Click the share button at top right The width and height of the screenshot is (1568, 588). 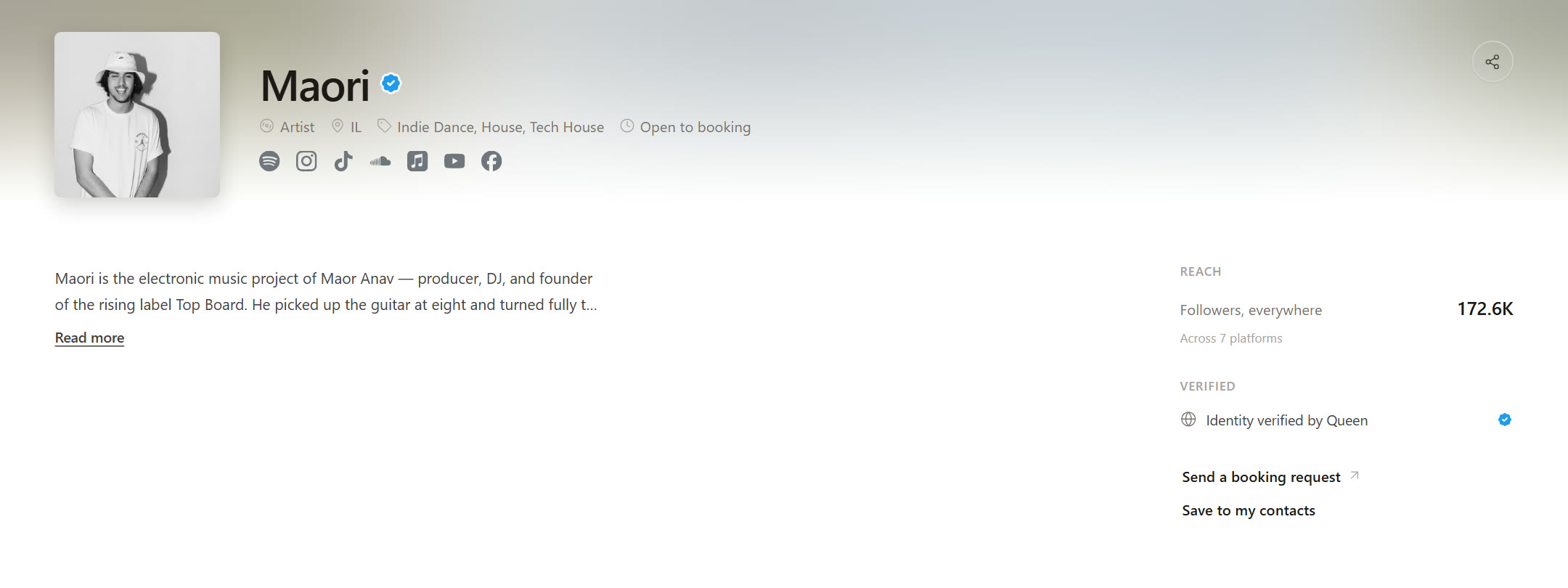click(x=1493, y=62)
